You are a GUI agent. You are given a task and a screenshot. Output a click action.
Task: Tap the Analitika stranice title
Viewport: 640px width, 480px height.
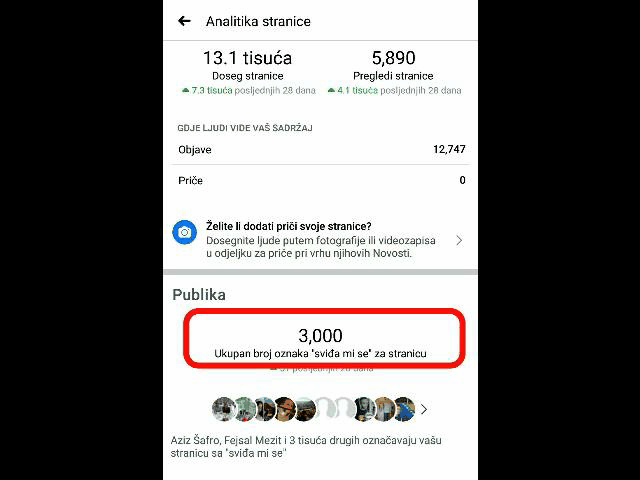[258, 21]
